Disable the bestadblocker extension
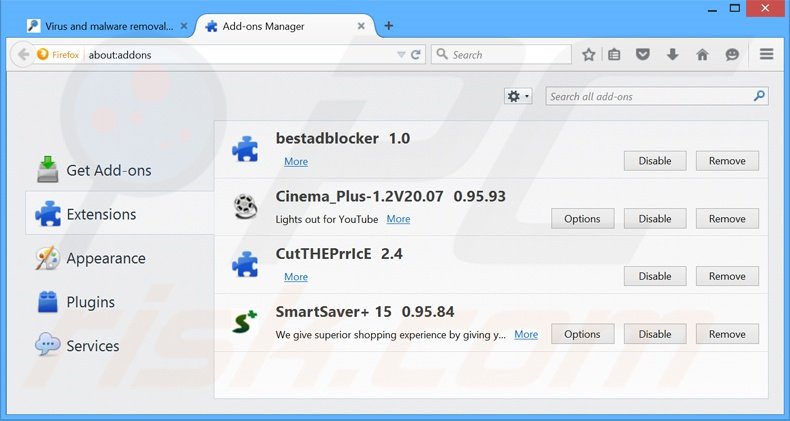 pos(655,161)
